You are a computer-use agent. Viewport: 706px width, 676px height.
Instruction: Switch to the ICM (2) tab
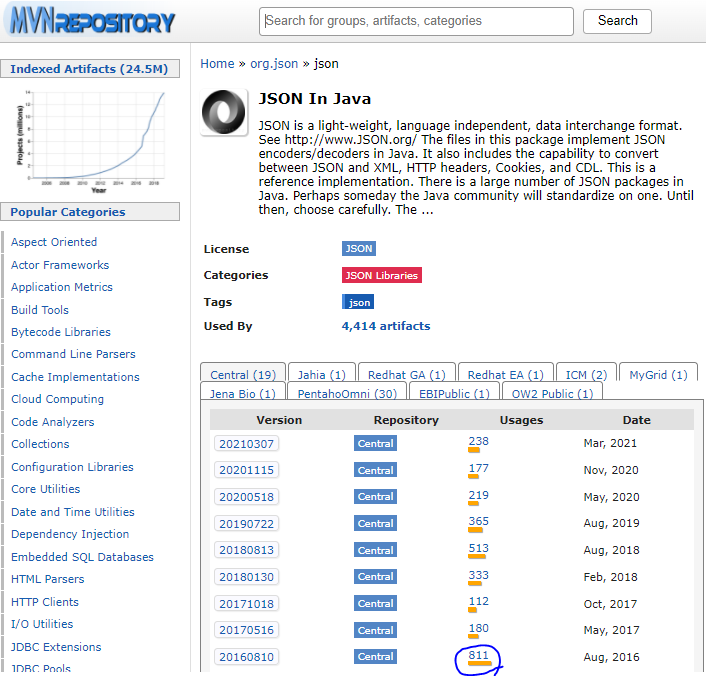[x=586, y=374]
